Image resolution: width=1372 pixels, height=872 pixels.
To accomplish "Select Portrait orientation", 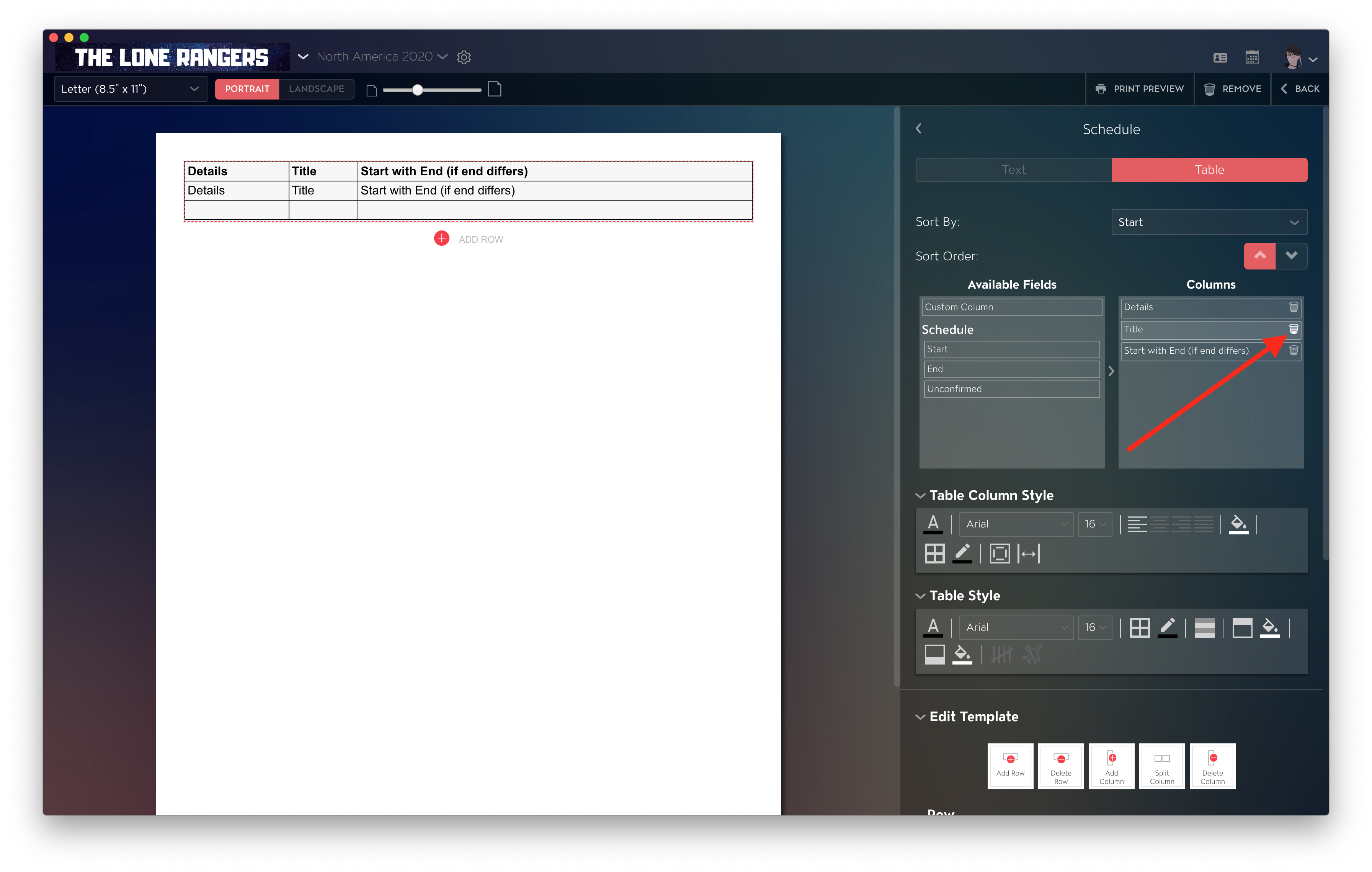I will click(247, 89).
